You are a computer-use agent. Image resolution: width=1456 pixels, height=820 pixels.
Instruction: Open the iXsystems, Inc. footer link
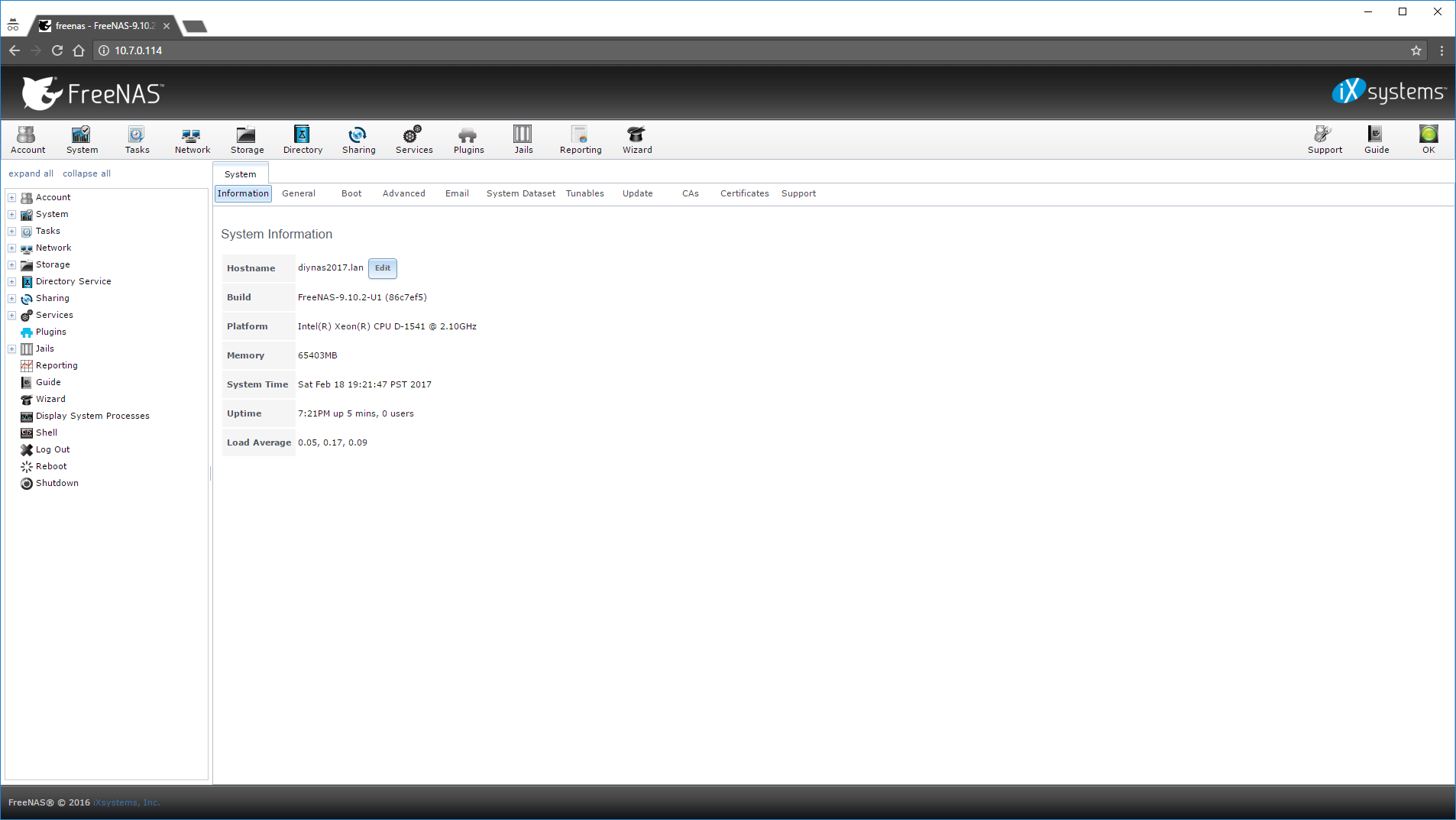[x=127, y=802]
